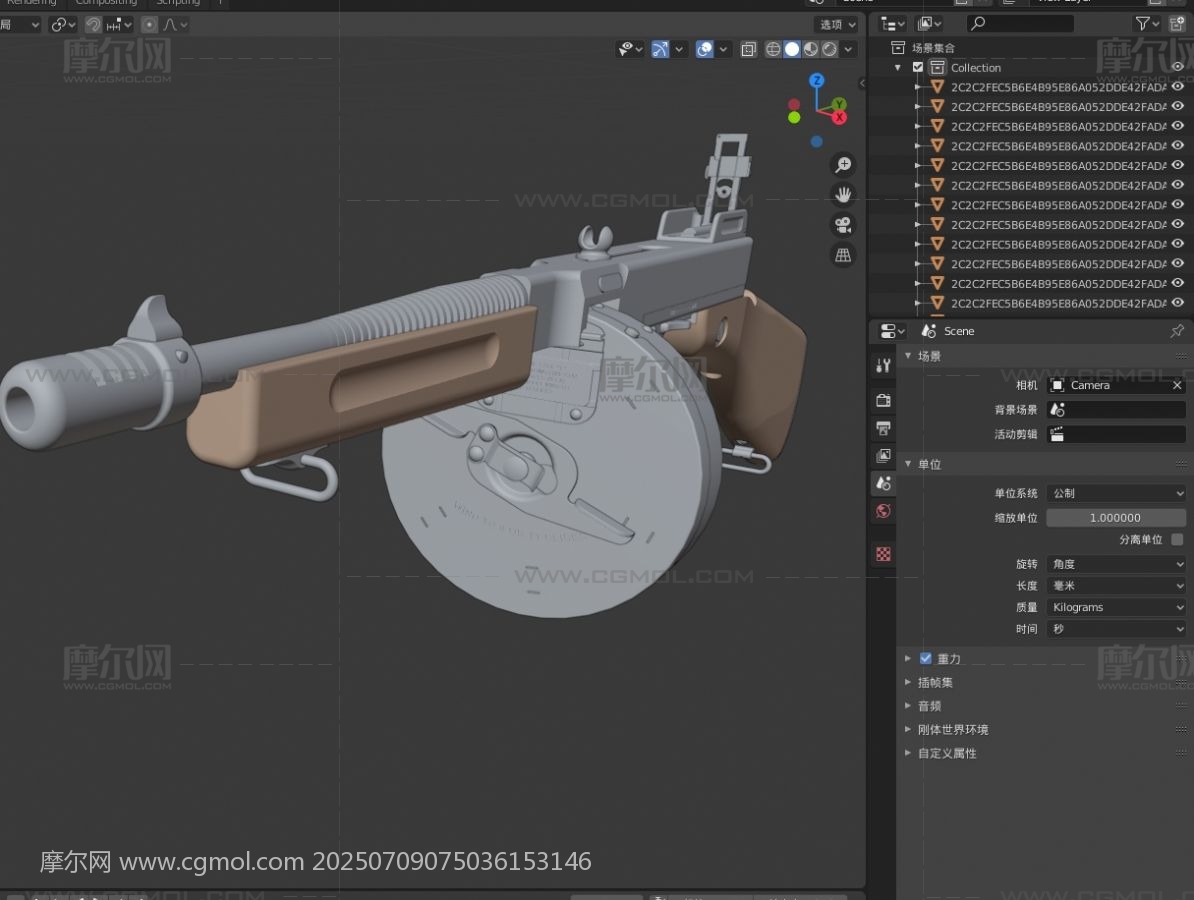
Task: Disable the 重力 checkbox
Action: (x=925, y=659)
